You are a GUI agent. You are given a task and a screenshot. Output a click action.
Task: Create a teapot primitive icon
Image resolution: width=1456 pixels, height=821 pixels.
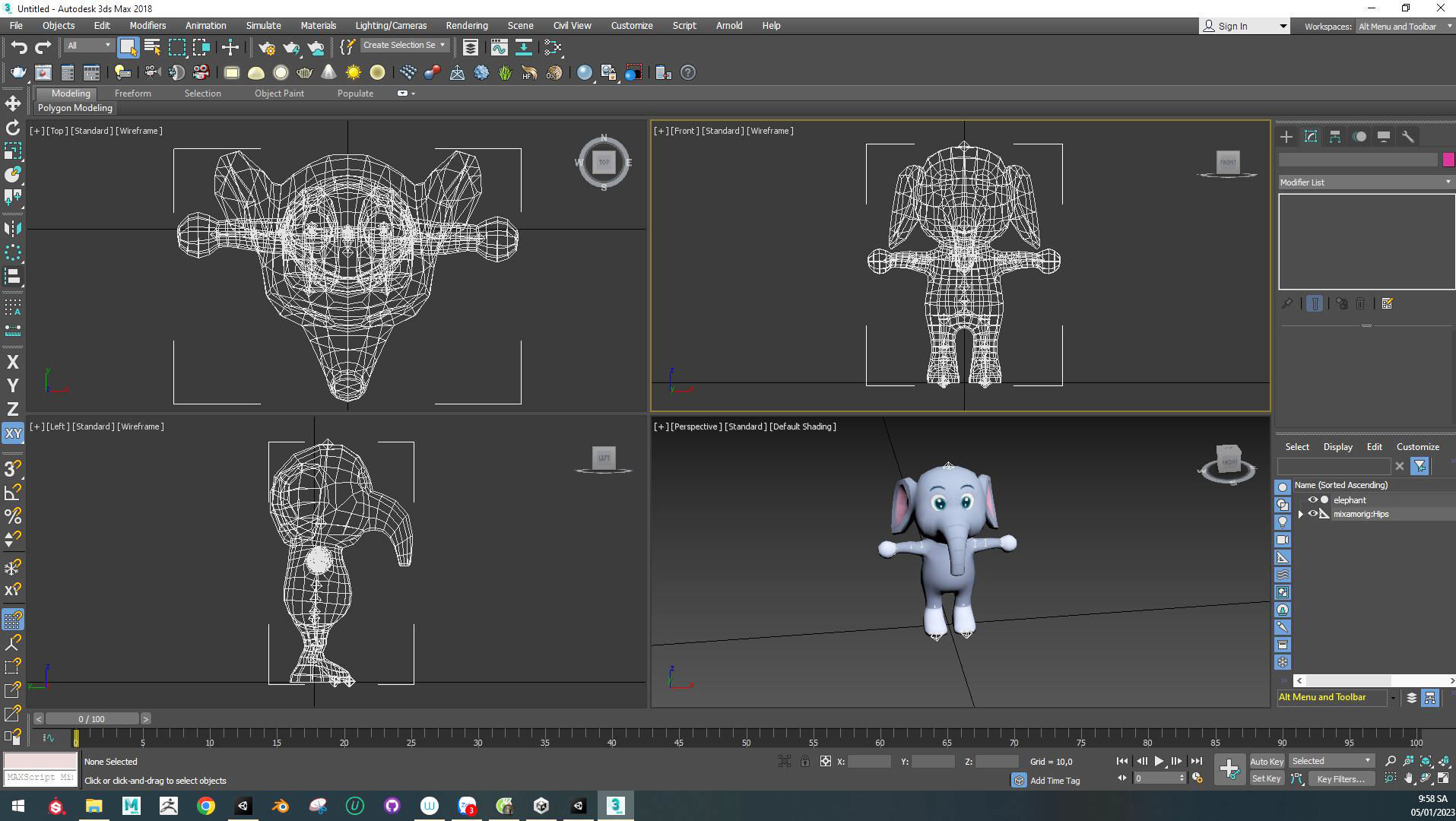(305, 73)
